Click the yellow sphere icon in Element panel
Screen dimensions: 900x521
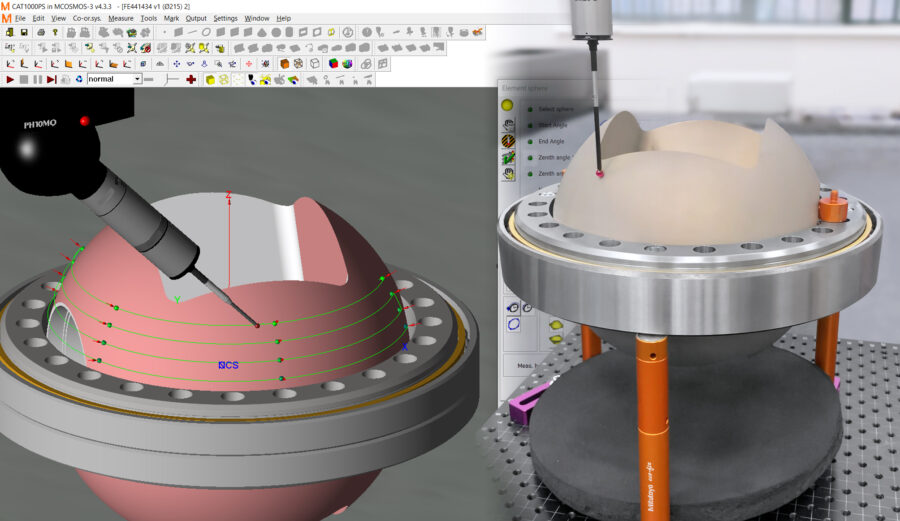coord(508,106)
